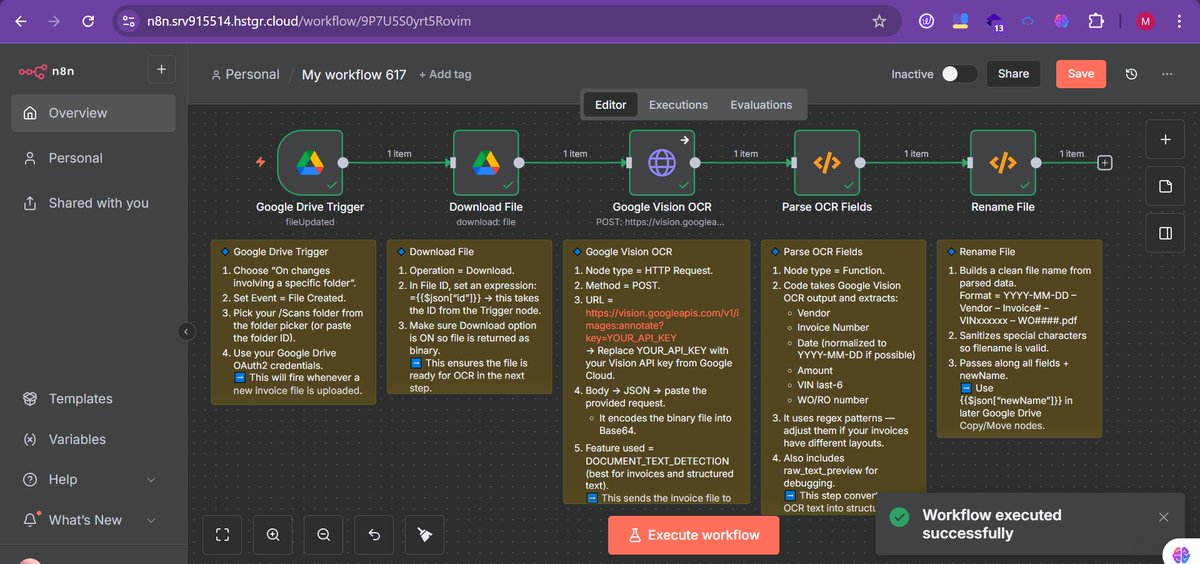Open the Vision API URL in OCR note

[x=661, y=325]
